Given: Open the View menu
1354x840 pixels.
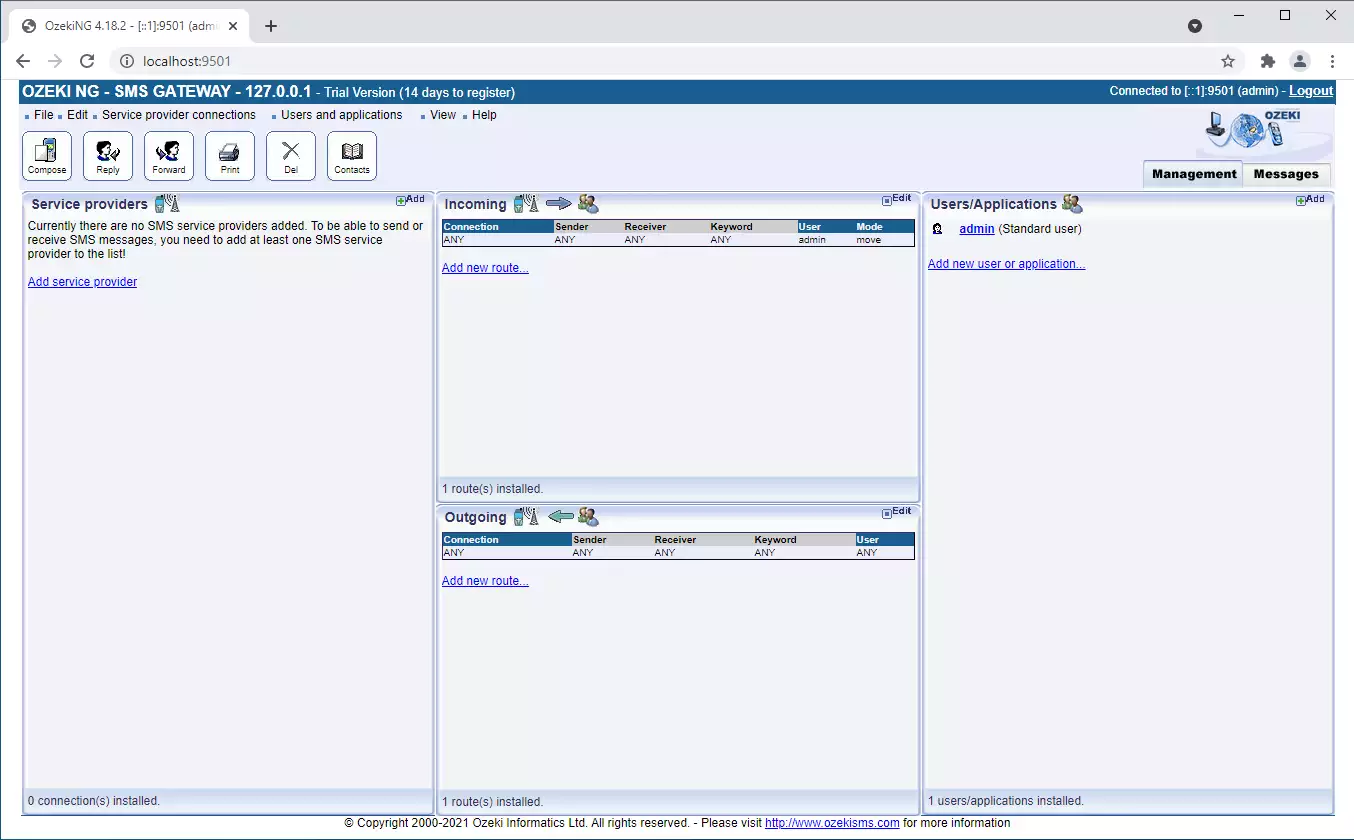Looking at the screenshot, I should click(x=443, y=115).
